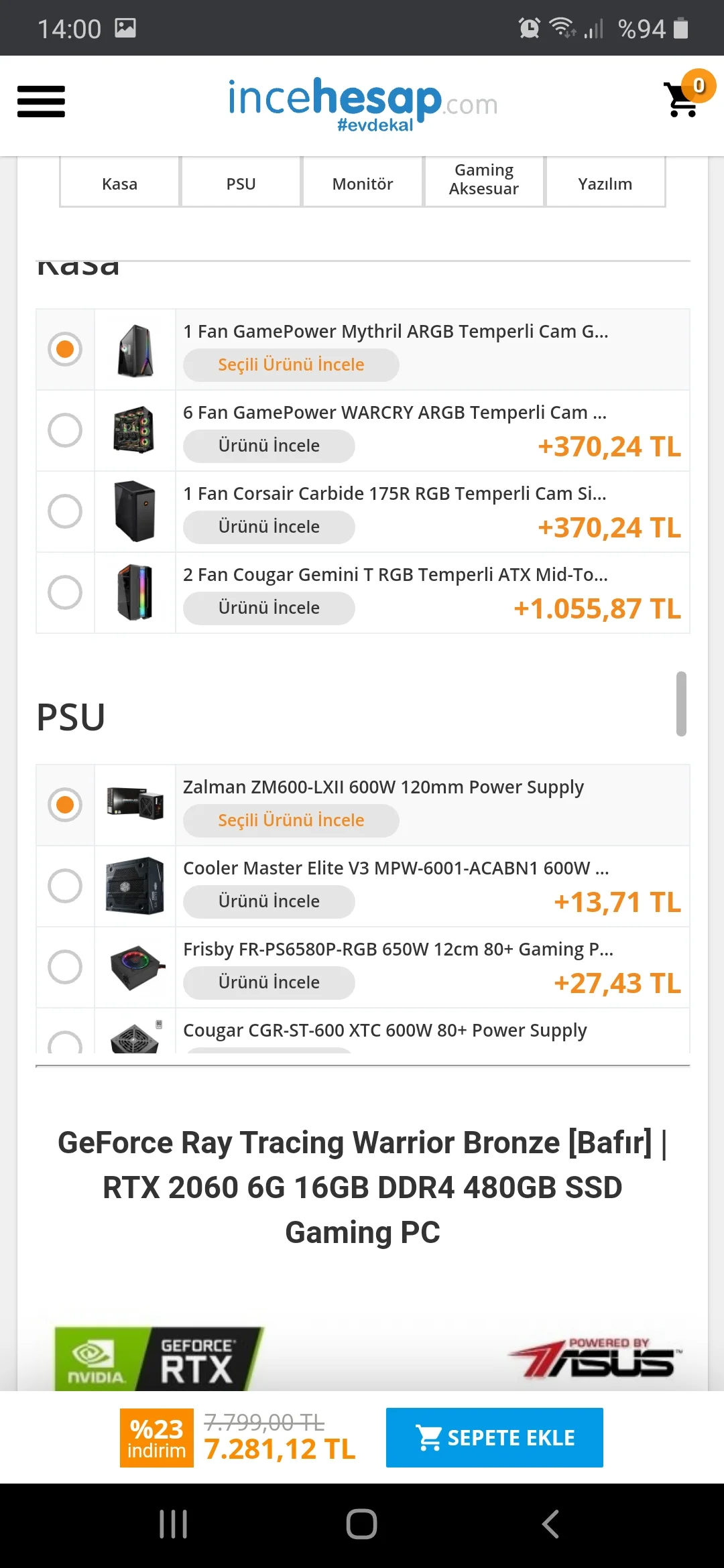Open the hamburger menu

41,102
